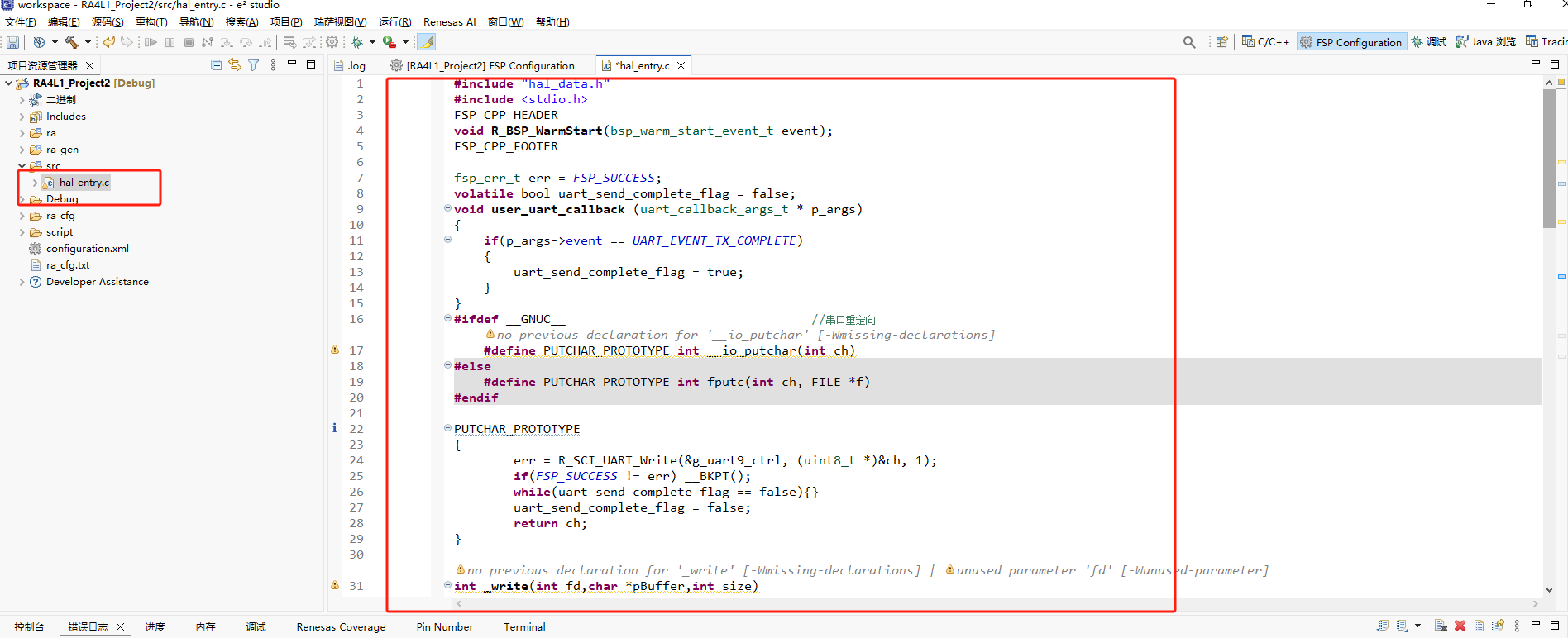Fold the user_uart_callback function at line 9
1568x638 pixels.
click(x=447, y=208)
